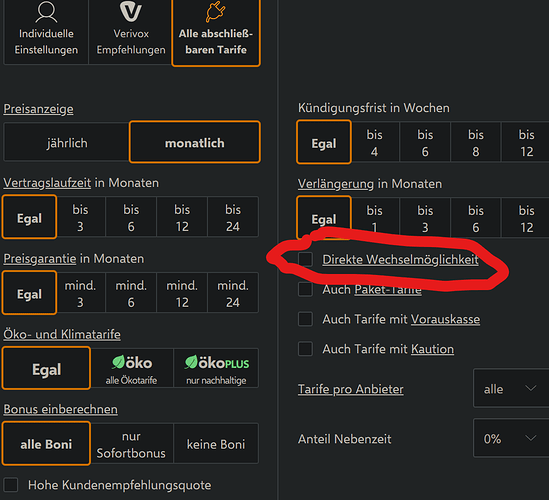The image size is (549, 500).
Task: Tick the Auch Paket-Tarife checkbox
Action: (305, 289)
